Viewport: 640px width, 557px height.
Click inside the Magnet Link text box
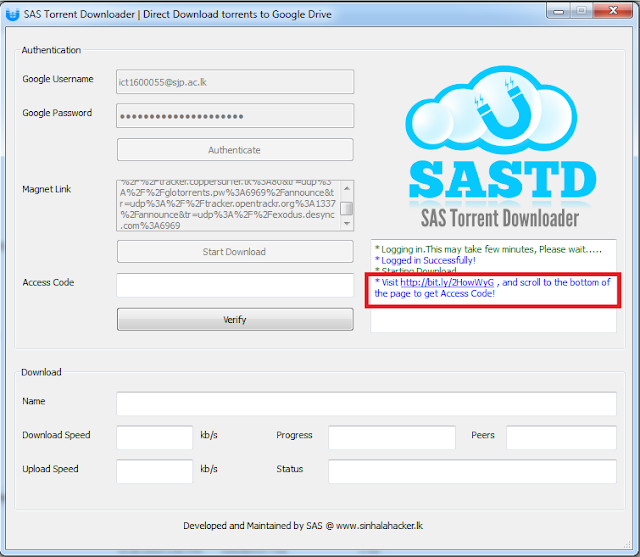228,206
